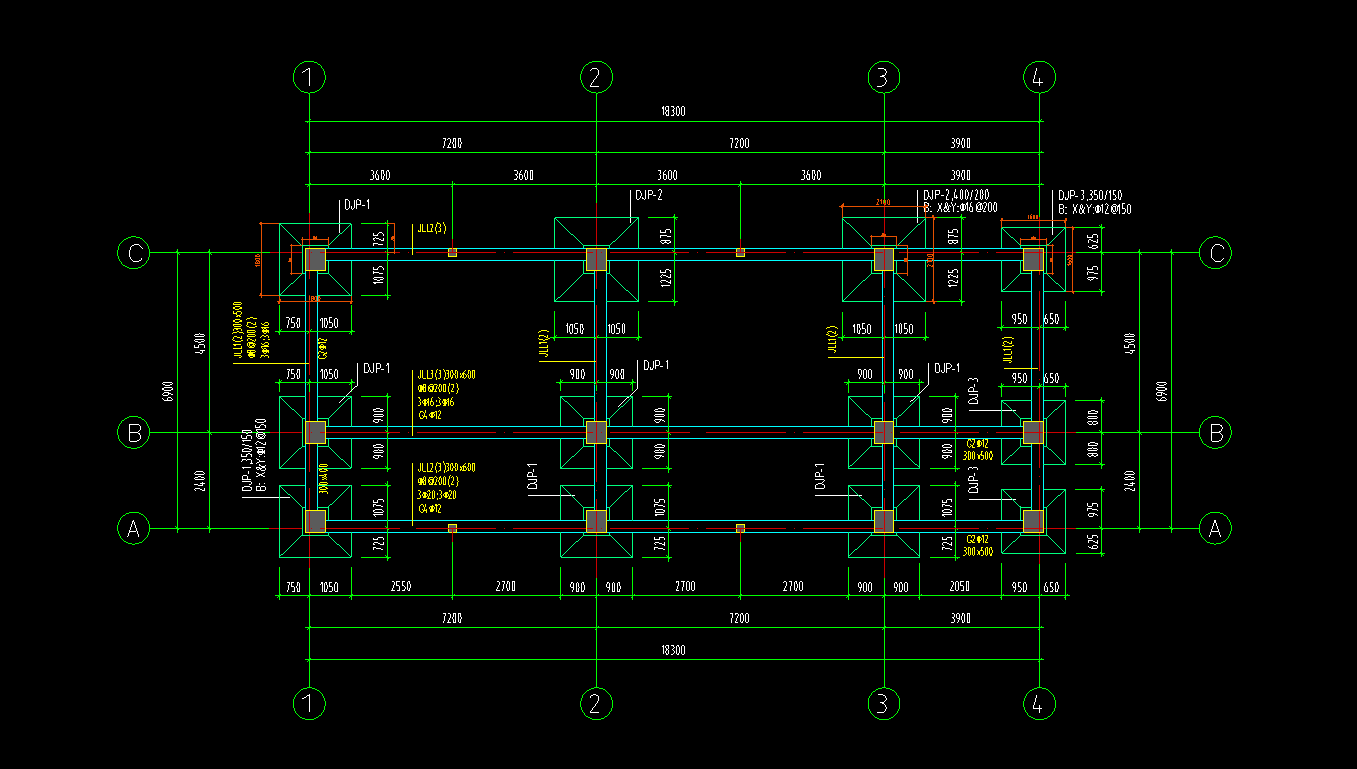Click the JLL2(3)300x600 beam annotation
This screenshot has width=1357, height=769.
[446, 468]
